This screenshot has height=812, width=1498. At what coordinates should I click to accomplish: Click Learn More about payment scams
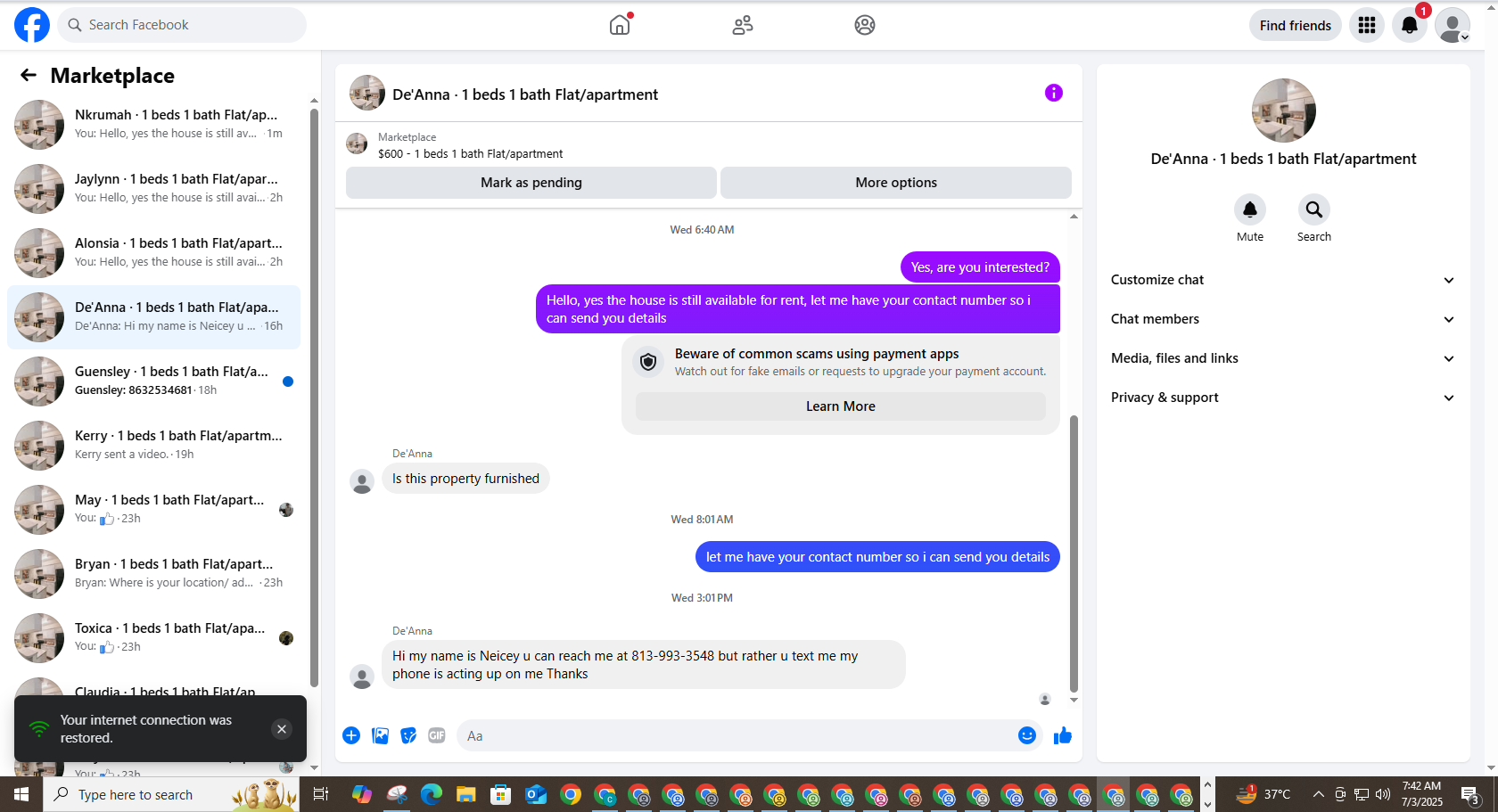(841, 406)
